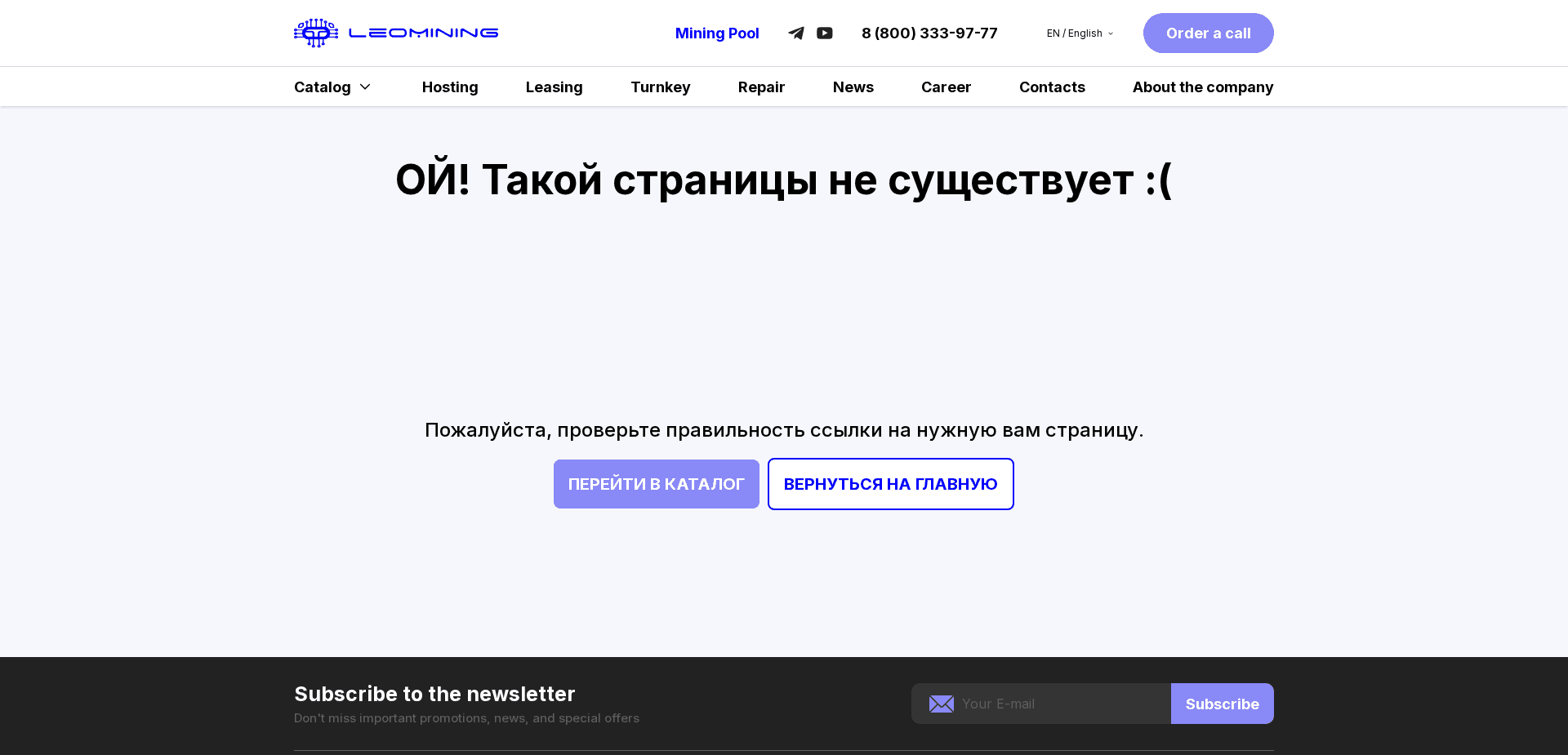Image resolution: width=1568 pixels, height=755 pixels.
Task: Open the Turnkey section
Action: (660, 87)
